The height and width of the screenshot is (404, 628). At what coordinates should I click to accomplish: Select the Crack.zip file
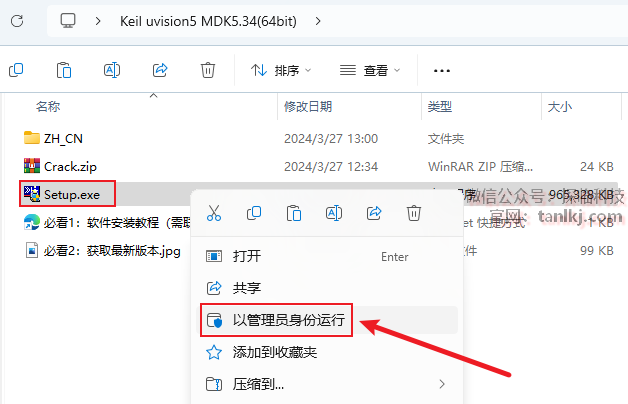70,167
